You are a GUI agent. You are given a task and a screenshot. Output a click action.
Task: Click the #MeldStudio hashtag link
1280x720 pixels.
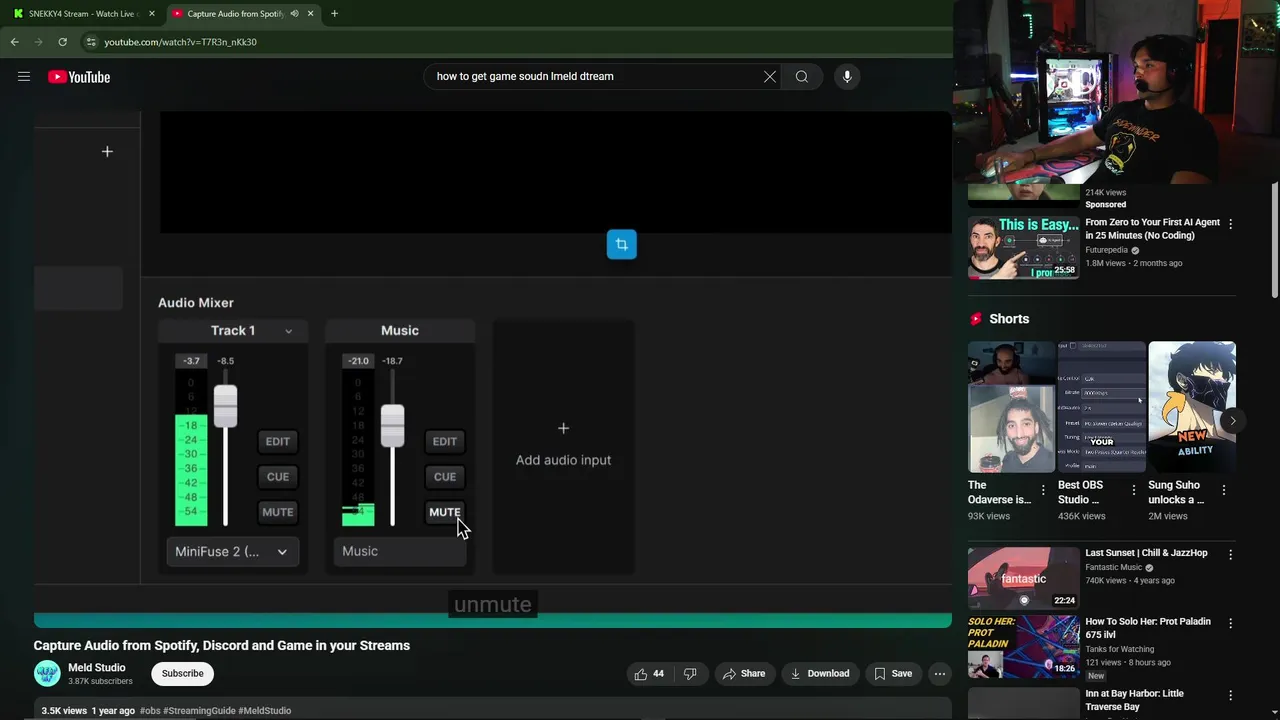tap(265, 711)
